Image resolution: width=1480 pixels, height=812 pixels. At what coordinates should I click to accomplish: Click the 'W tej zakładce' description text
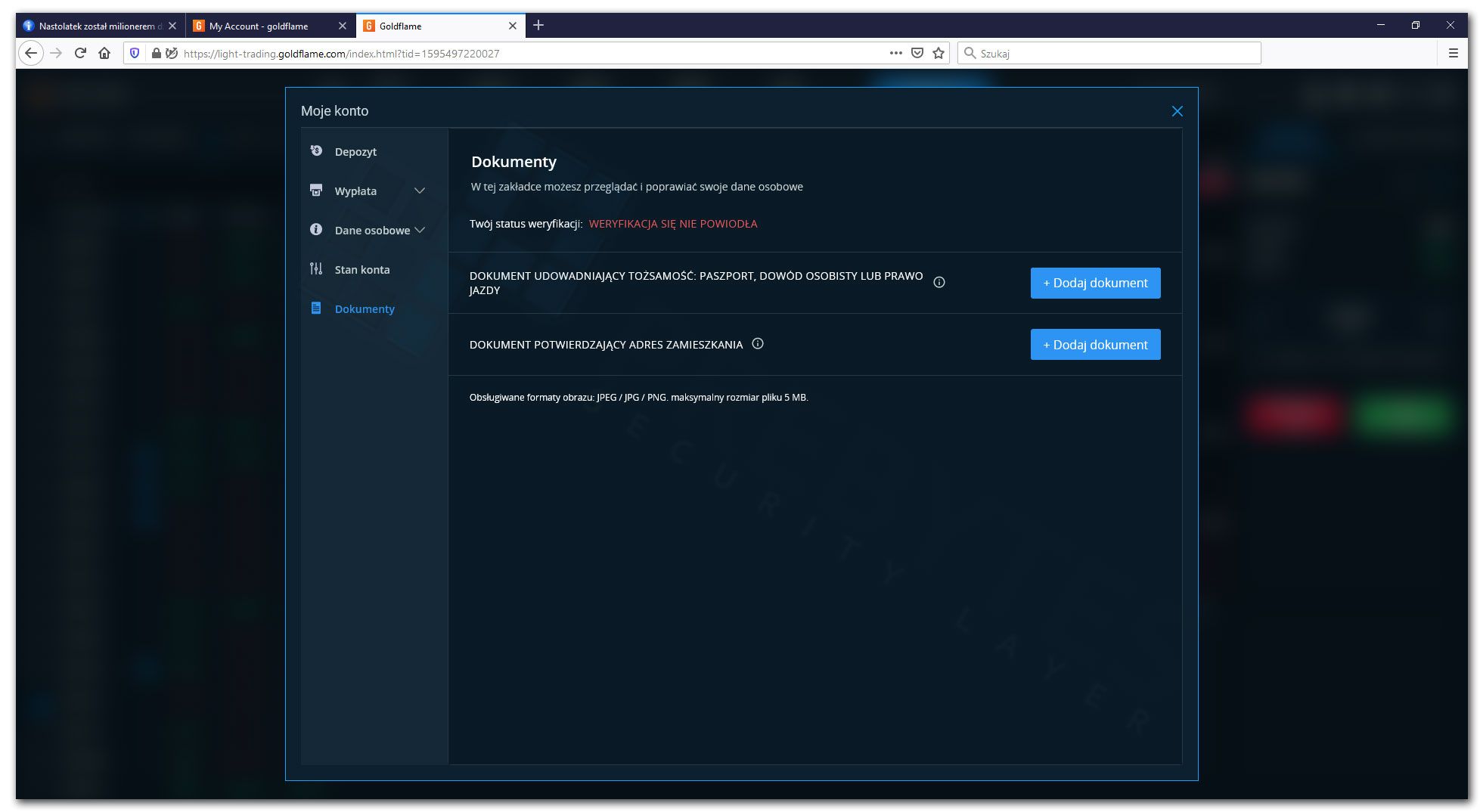[637, 187]
